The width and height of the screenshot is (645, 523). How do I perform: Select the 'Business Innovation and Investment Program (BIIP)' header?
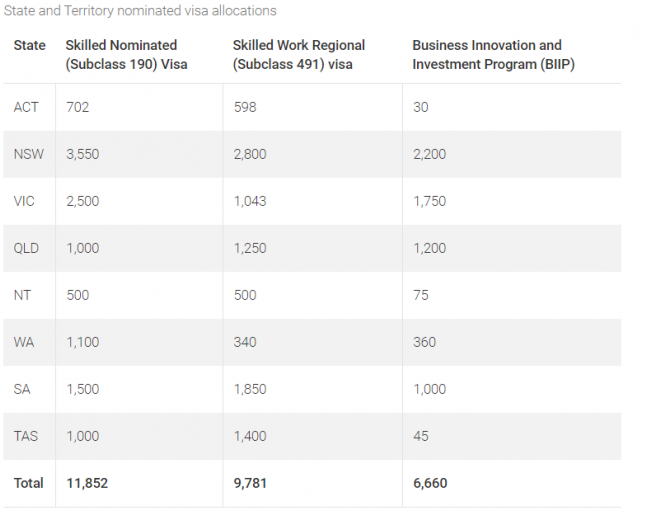pos(487,55)
